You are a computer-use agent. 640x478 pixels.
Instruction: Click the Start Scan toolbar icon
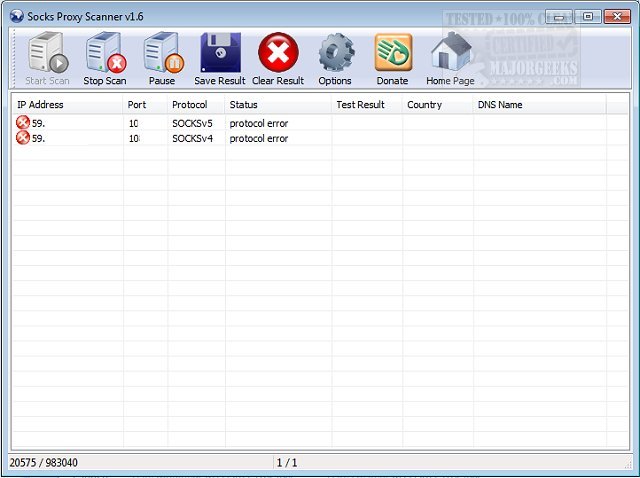tap(47, 53)
